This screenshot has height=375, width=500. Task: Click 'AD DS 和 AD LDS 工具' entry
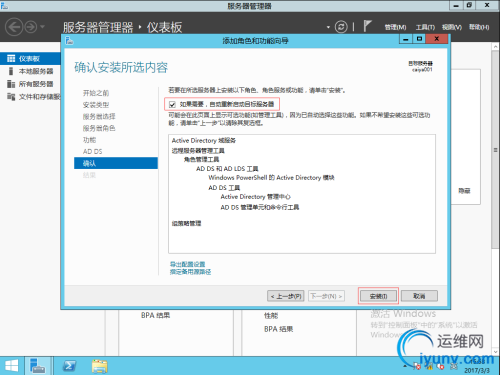click(x=227, y=169)
